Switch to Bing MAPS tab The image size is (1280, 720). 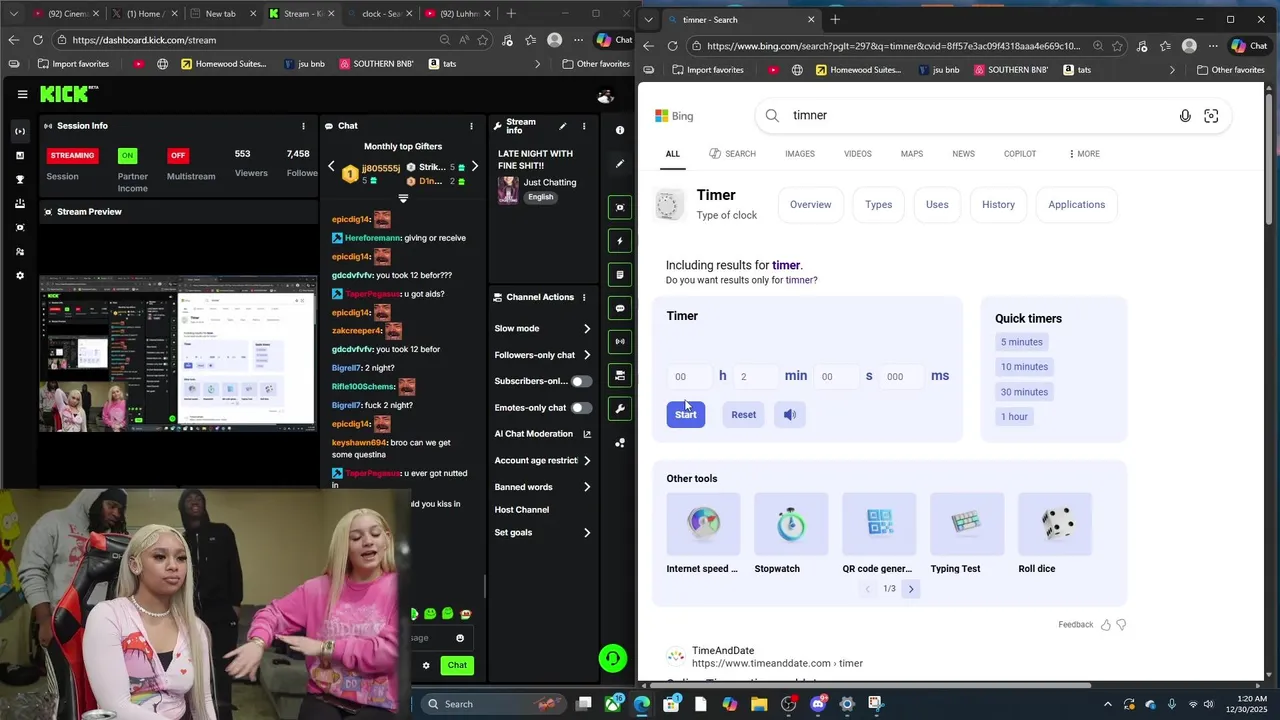pos(912,154)
